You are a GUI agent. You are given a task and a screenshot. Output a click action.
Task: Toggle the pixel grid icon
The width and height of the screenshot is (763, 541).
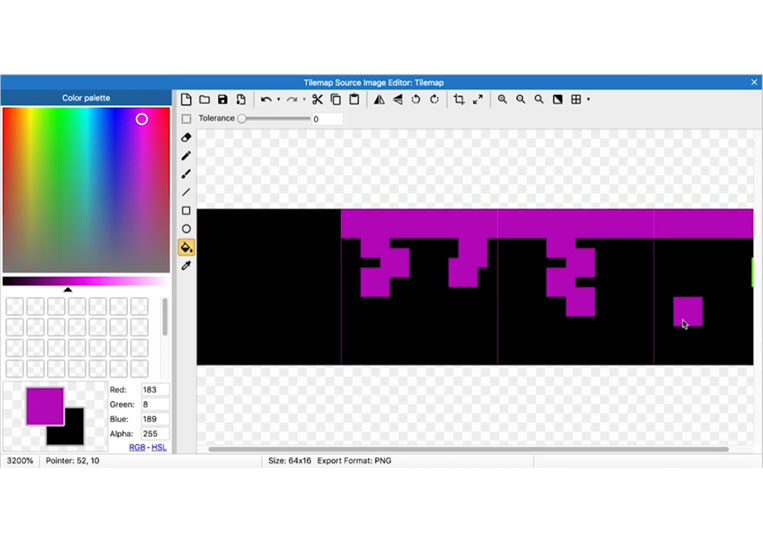click(x=576, y=100)
